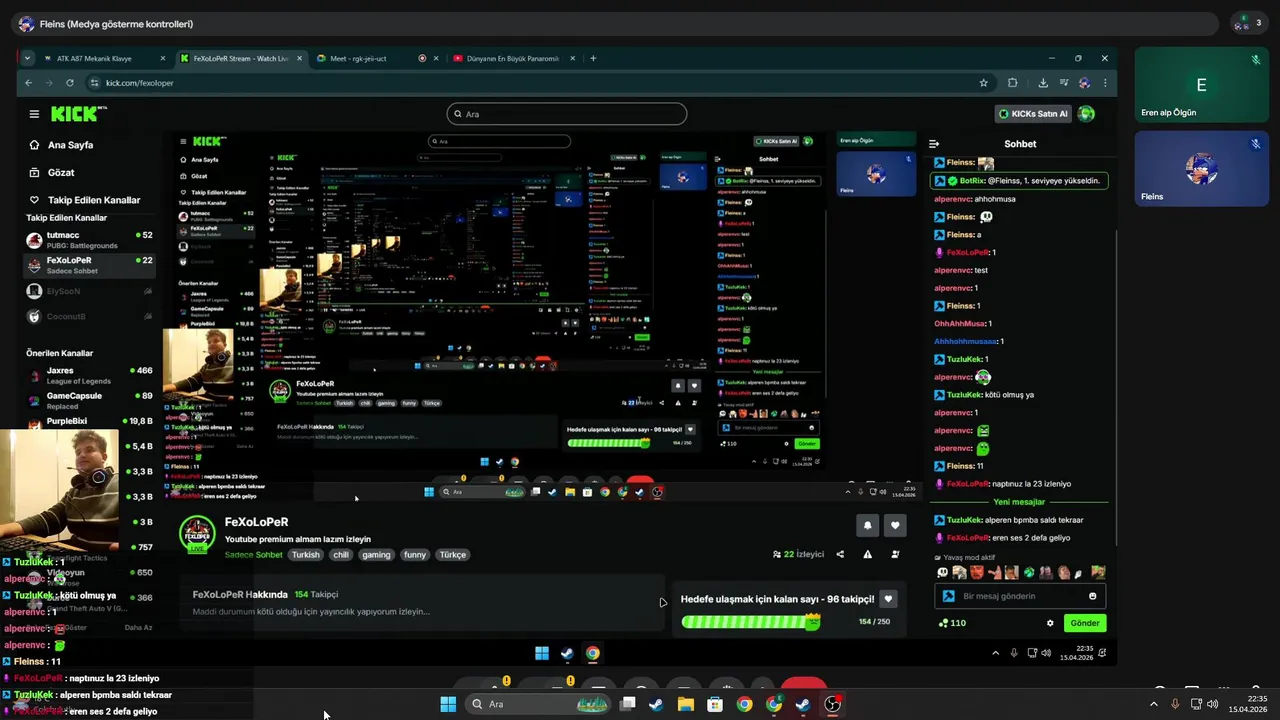Click the Bir mesaj gönderin chat input

1020,596
